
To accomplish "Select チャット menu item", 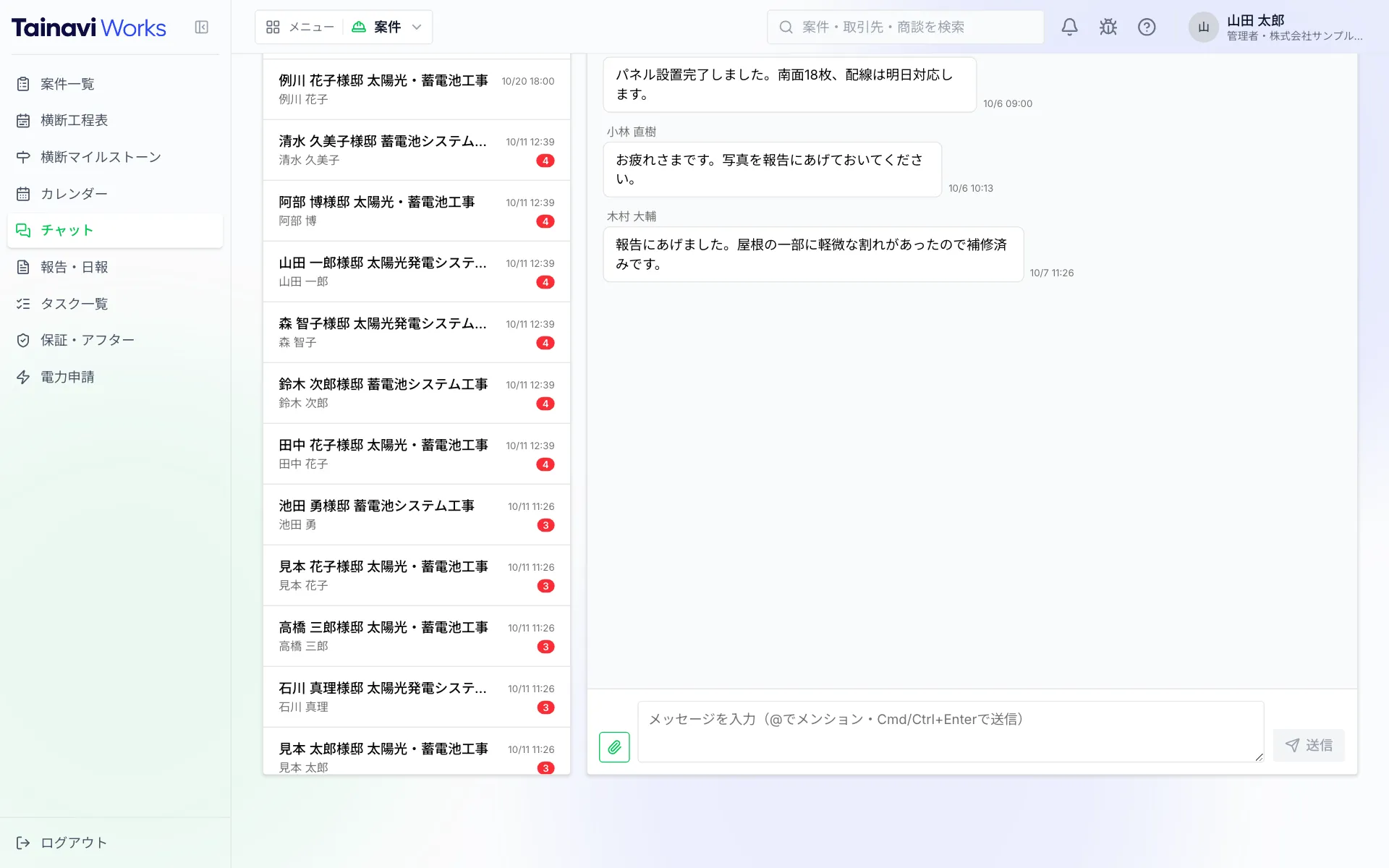I will point(115,230).
